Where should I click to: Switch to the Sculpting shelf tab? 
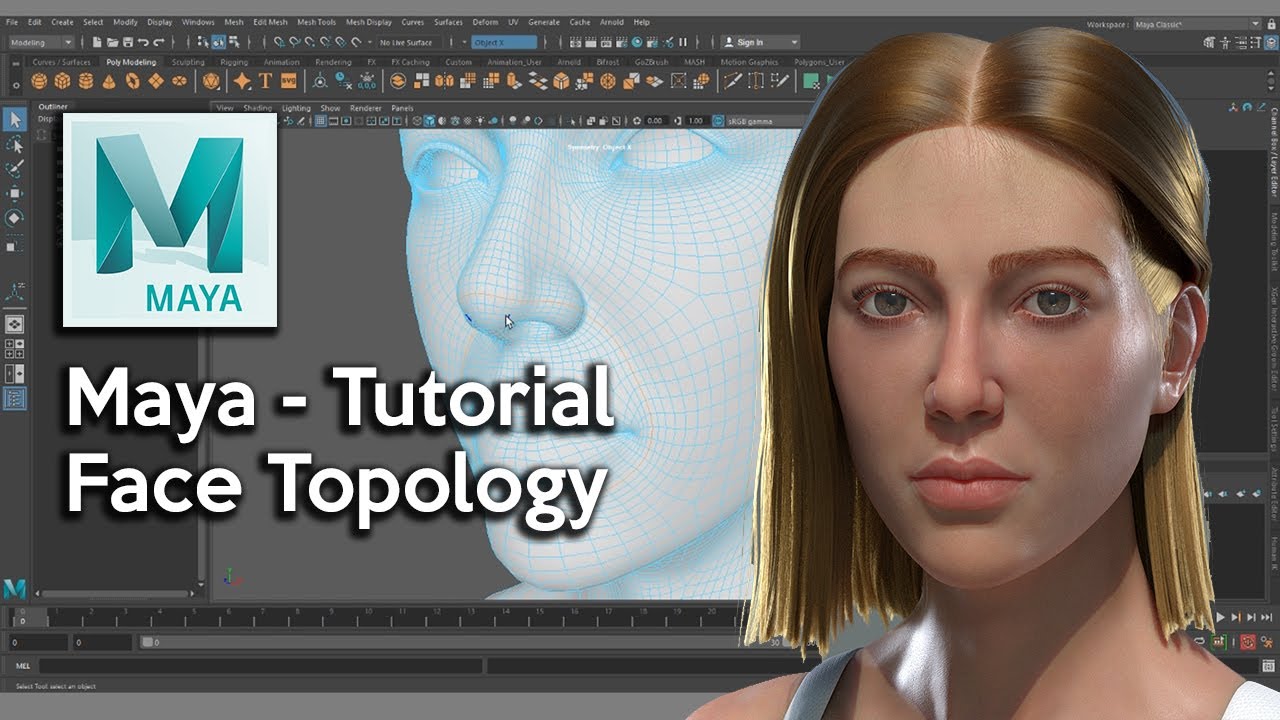point(188,62)
